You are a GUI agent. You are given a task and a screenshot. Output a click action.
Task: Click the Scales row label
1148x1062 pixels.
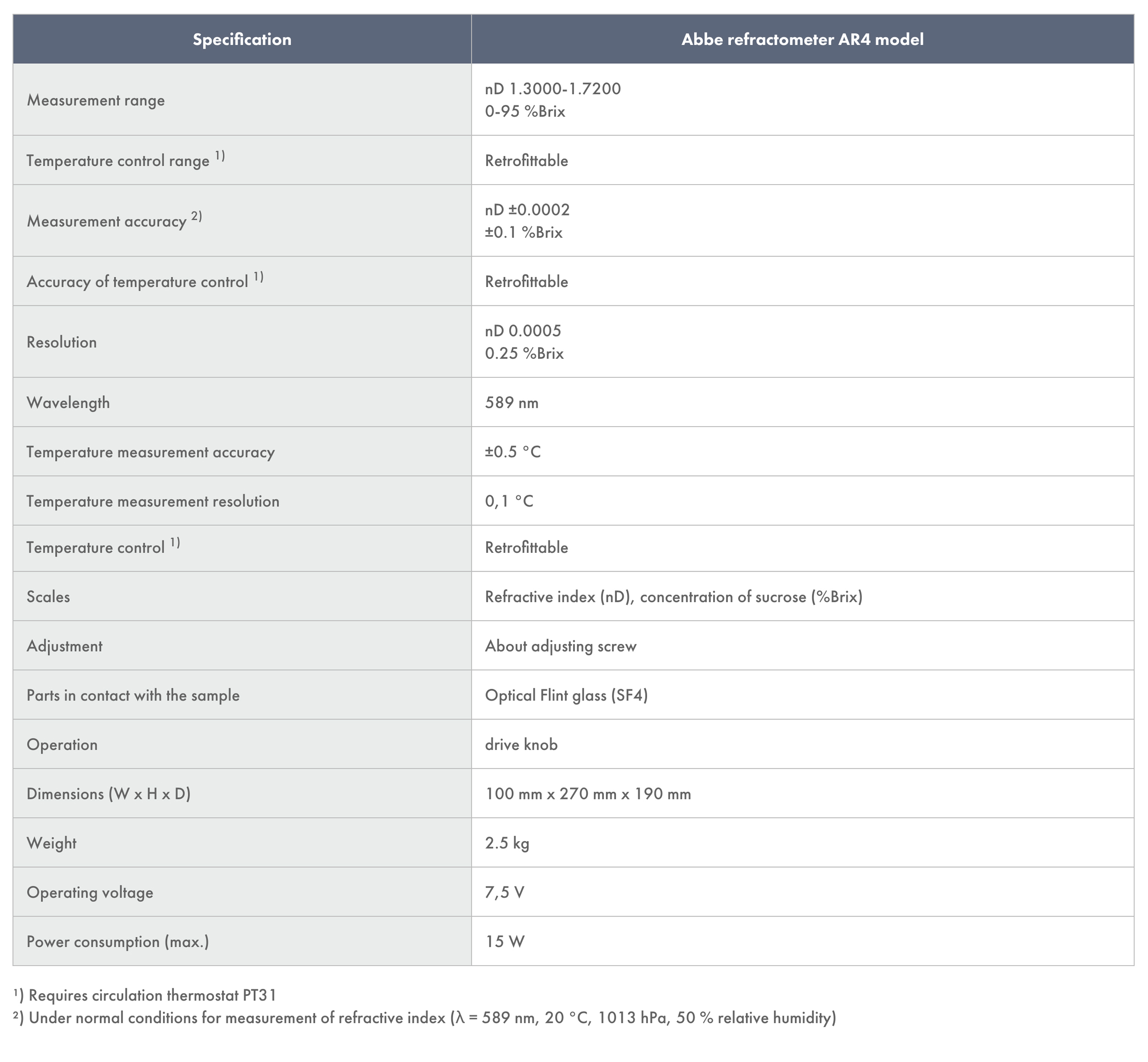[48, 597]
